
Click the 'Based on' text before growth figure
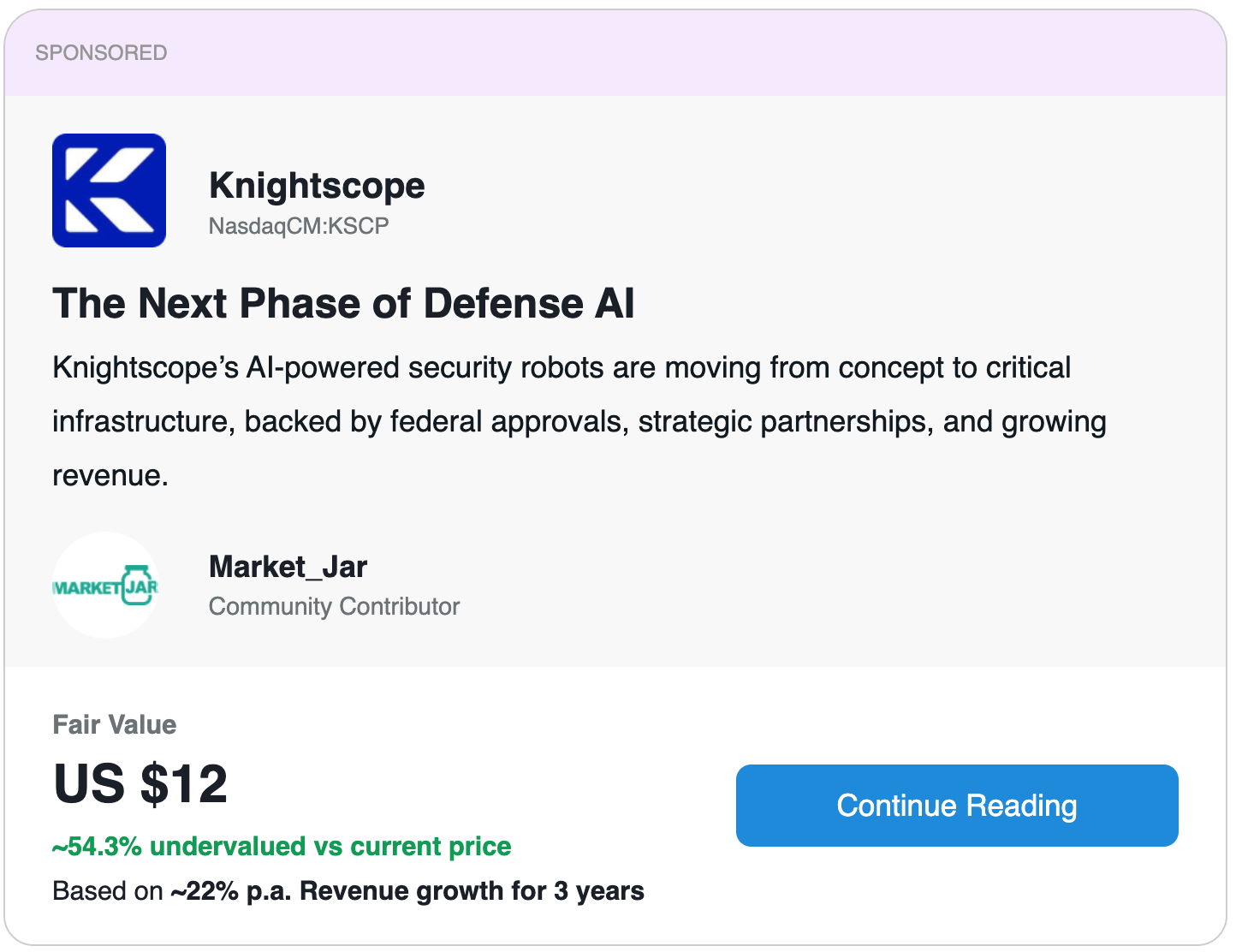pos(108,891)
